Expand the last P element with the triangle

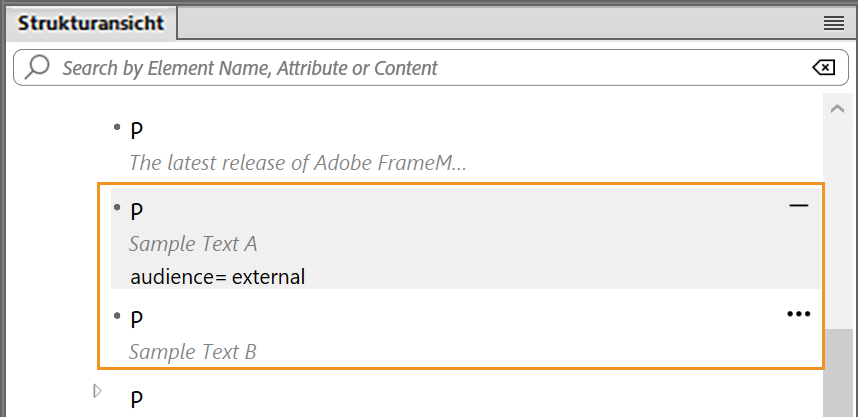pyautogui.click(x=98, y=391)
